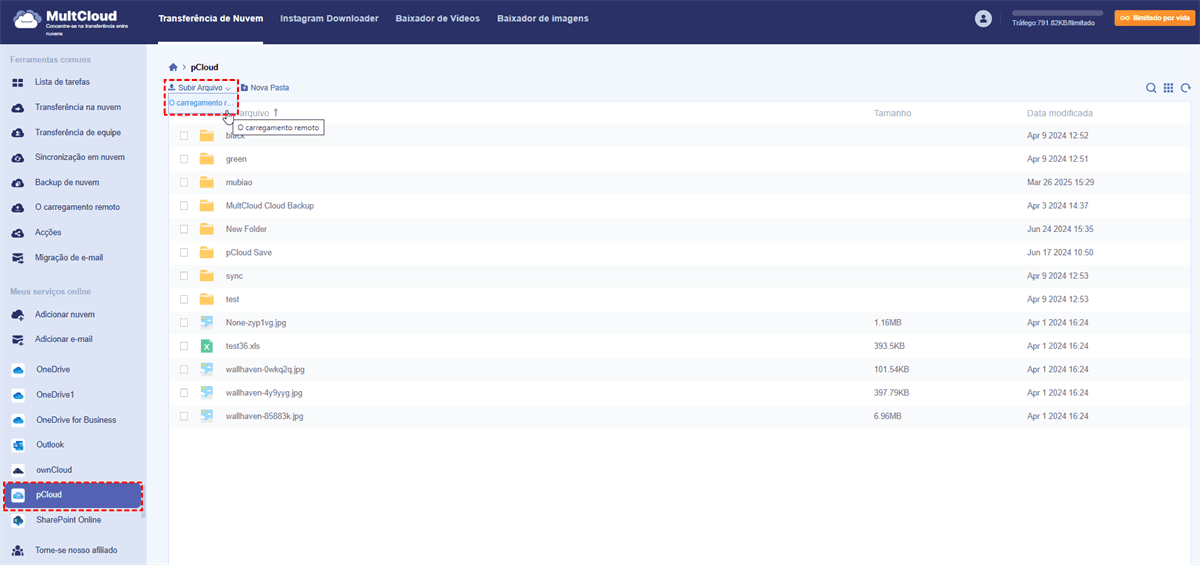Check wallhaven-85883k.jpg checkbox
1200x565 pixels.
point(184,416)
